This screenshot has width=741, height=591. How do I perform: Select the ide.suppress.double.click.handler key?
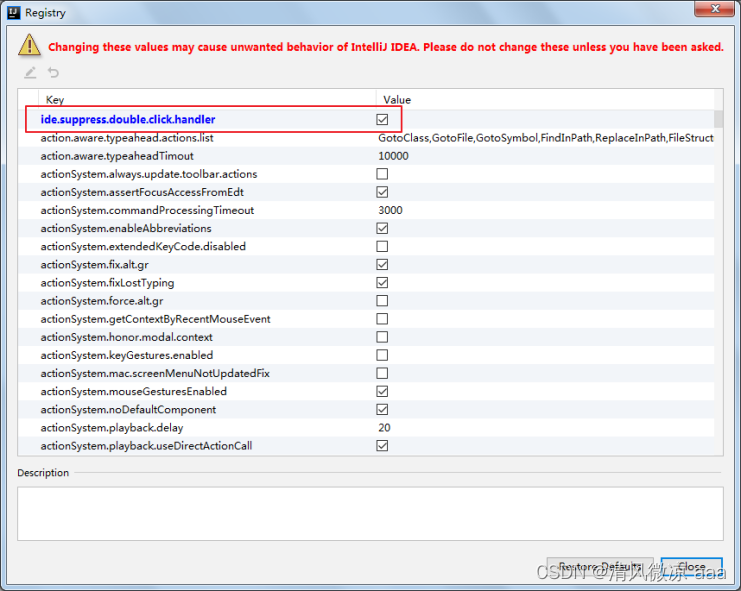128,120
